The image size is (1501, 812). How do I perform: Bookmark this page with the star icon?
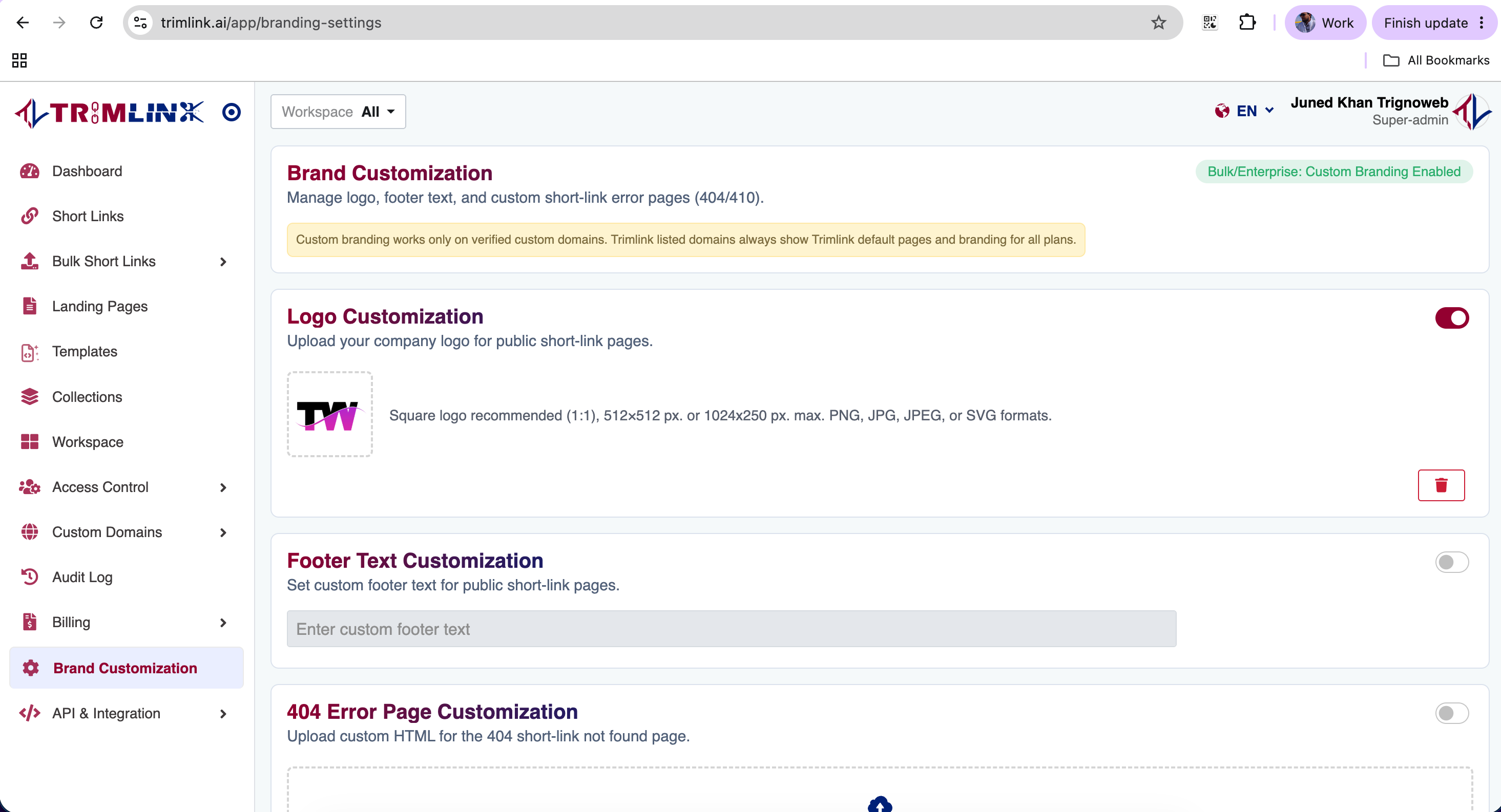[1158, 23]
